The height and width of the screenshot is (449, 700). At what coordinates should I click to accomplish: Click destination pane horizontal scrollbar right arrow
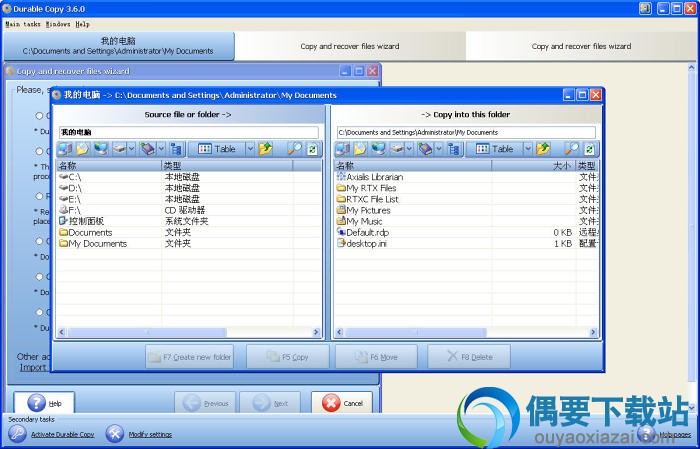[593, 332]
